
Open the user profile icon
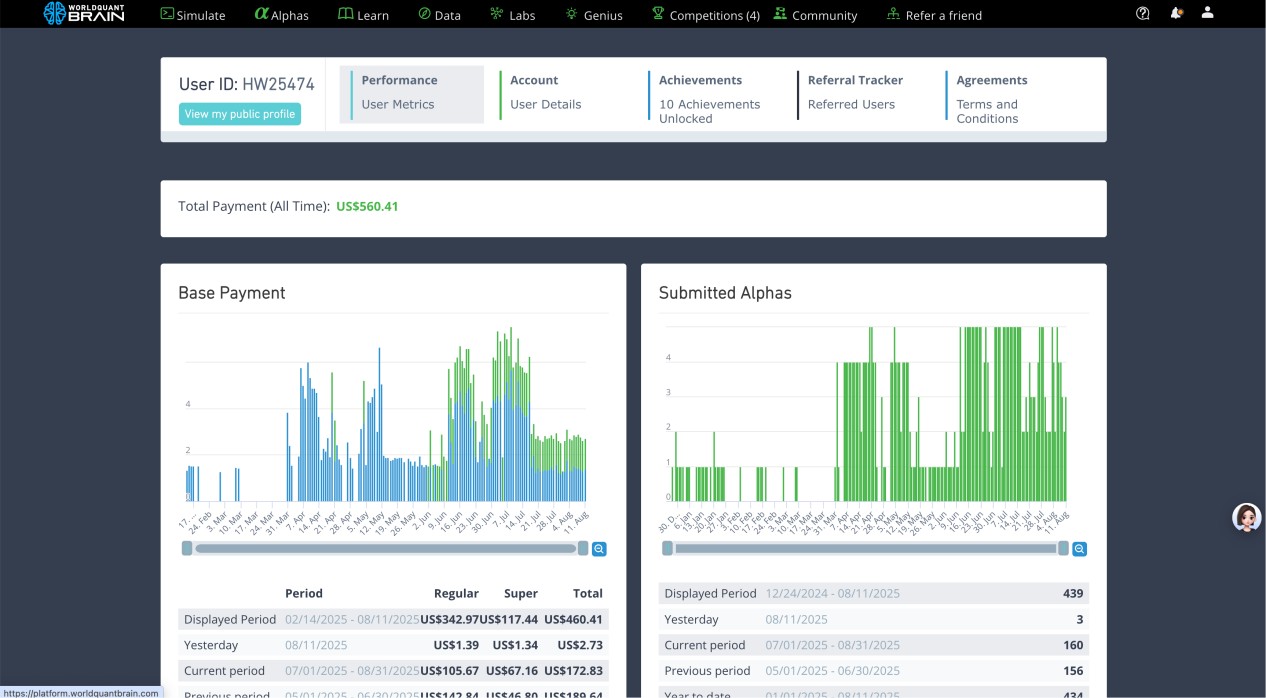point(1207,13)
